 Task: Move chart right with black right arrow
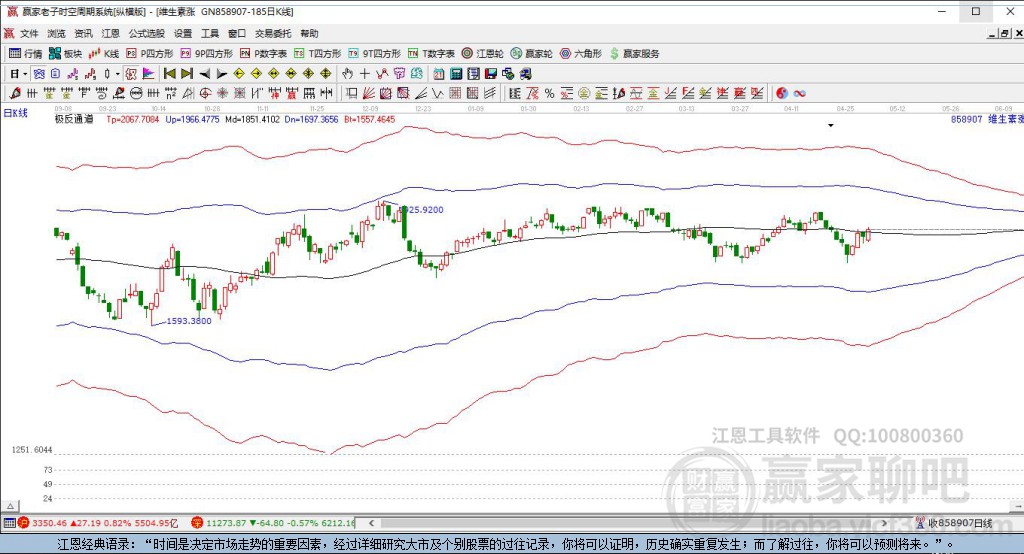pyautogui.click(x=222, y=74)
